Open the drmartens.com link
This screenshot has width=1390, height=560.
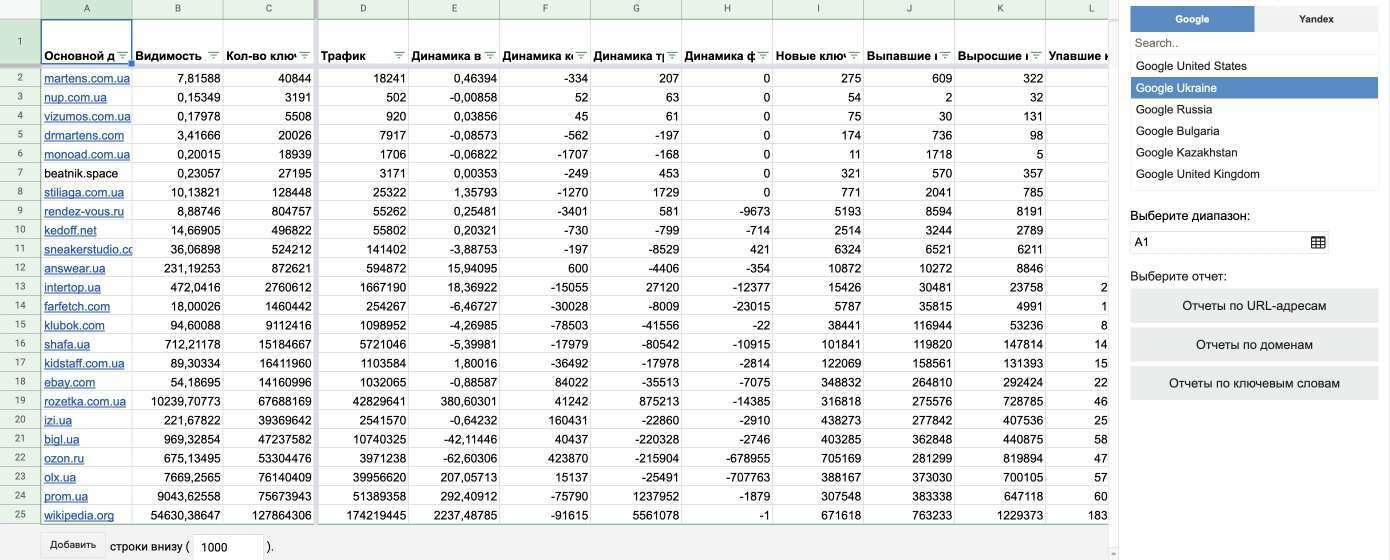[x=84, y=135]
